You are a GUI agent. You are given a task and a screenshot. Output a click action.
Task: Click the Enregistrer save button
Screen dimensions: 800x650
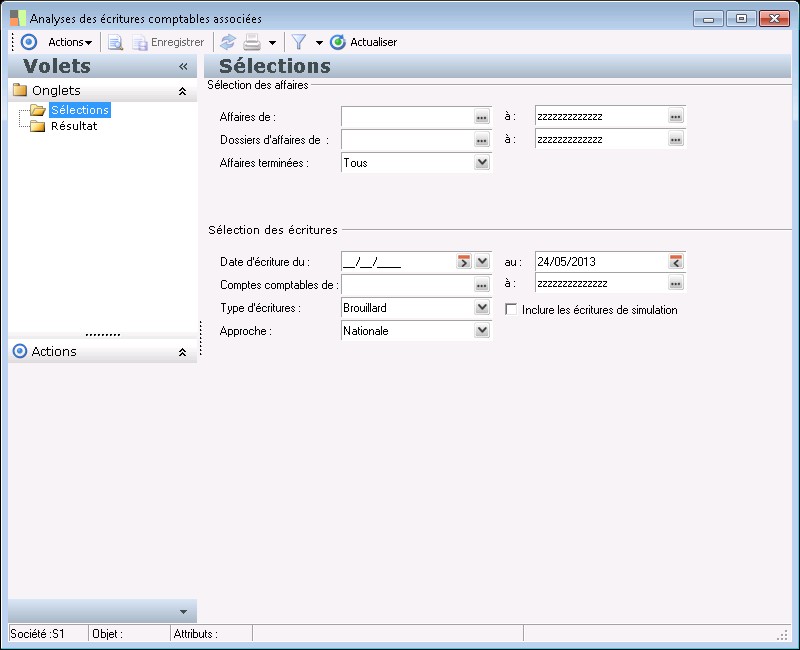click(x=168, y=42)
